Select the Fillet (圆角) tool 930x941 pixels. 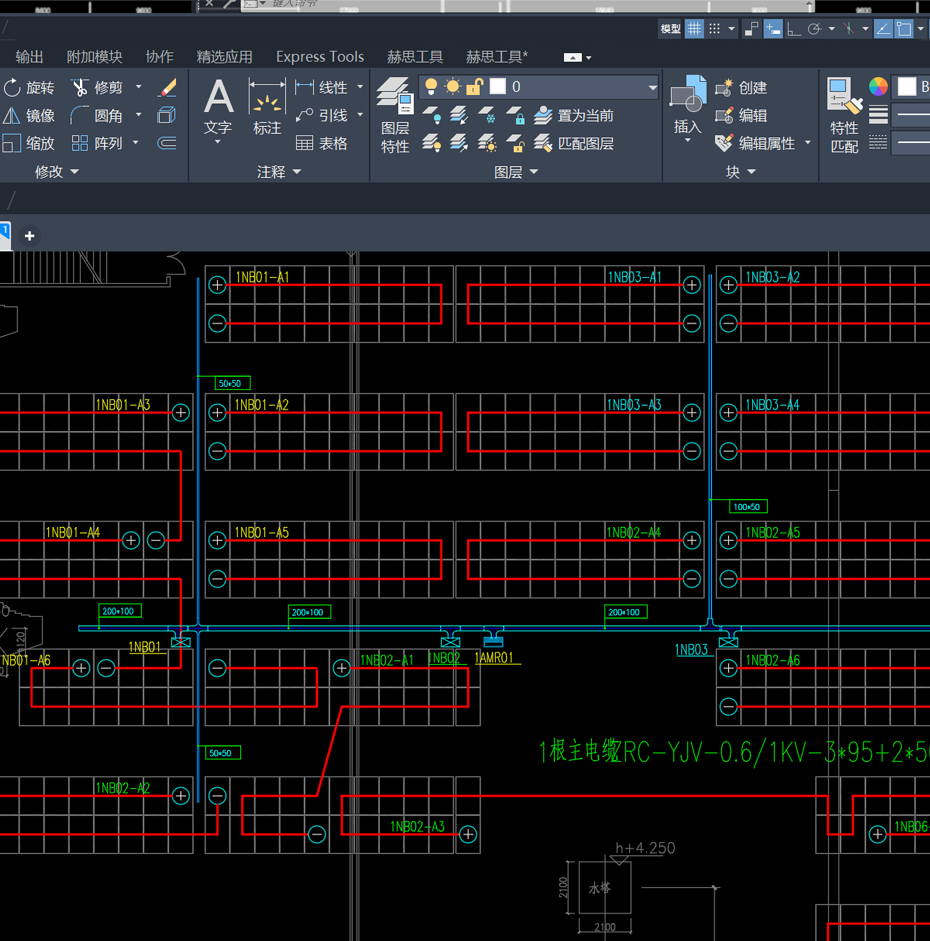pyautogui.click(x=97, y=115)
